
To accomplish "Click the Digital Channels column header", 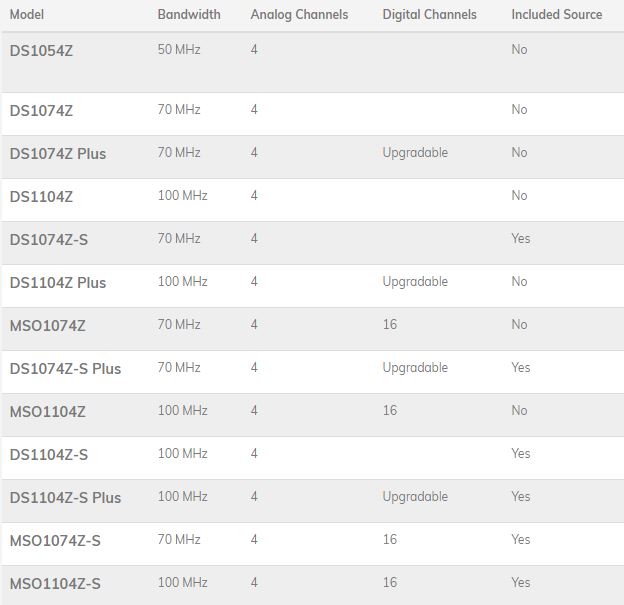I will (429, 15).
